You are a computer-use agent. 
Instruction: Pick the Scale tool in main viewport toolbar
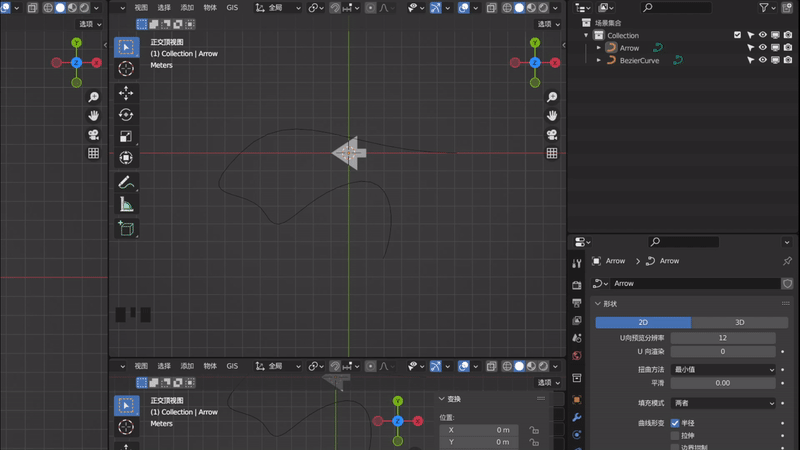coord(126,136)
